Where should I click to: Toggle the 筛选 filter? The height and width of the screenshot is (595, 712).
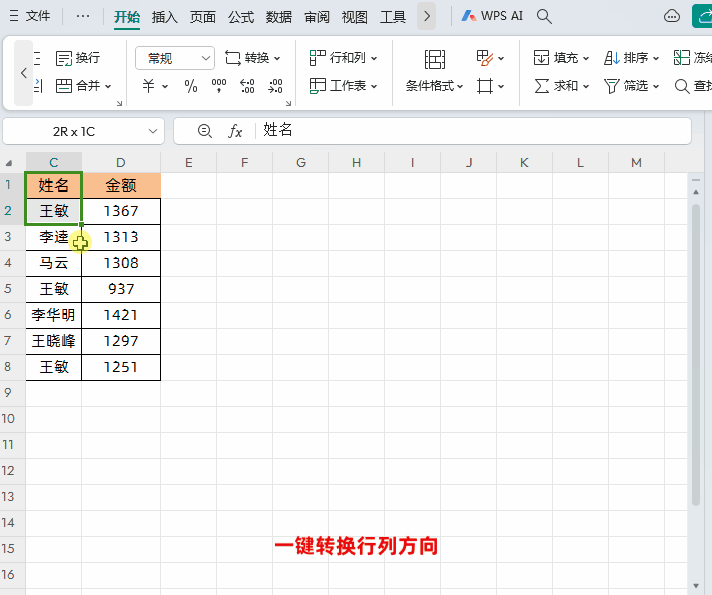click(626, 86)
